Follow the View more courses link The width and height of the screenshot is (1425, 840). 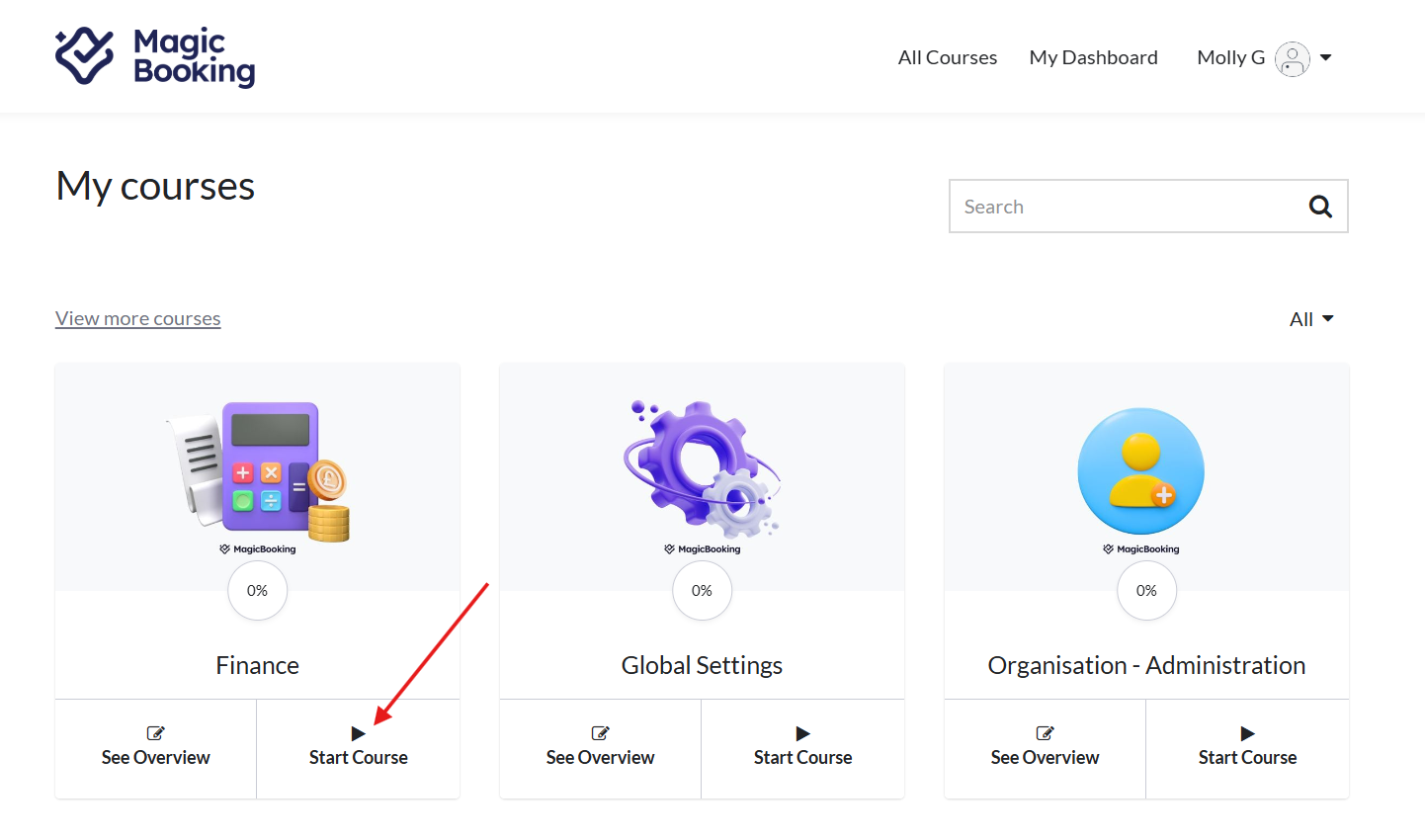click(138, 318)
